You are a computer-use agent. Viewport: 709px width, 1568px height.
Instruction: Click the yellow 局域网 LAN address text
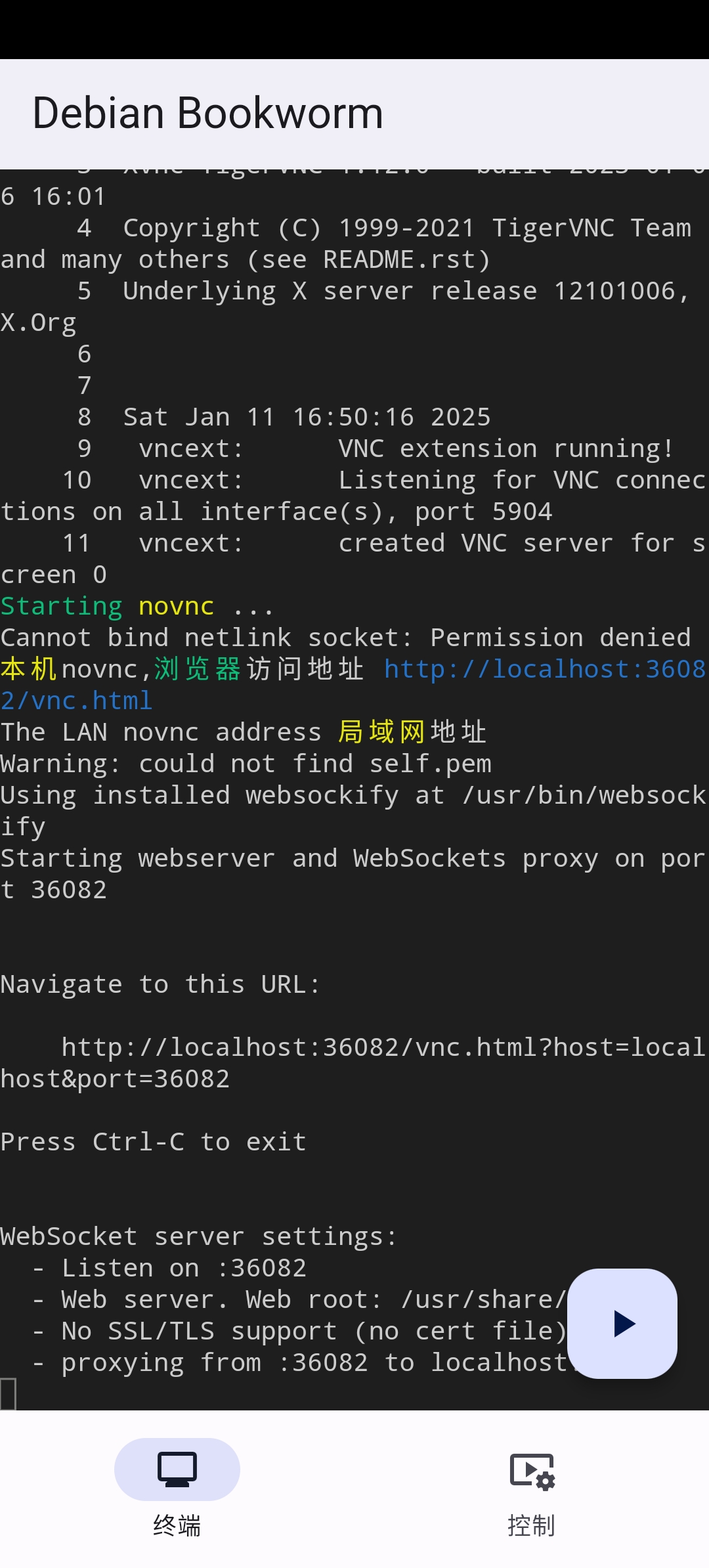point(381,732)
